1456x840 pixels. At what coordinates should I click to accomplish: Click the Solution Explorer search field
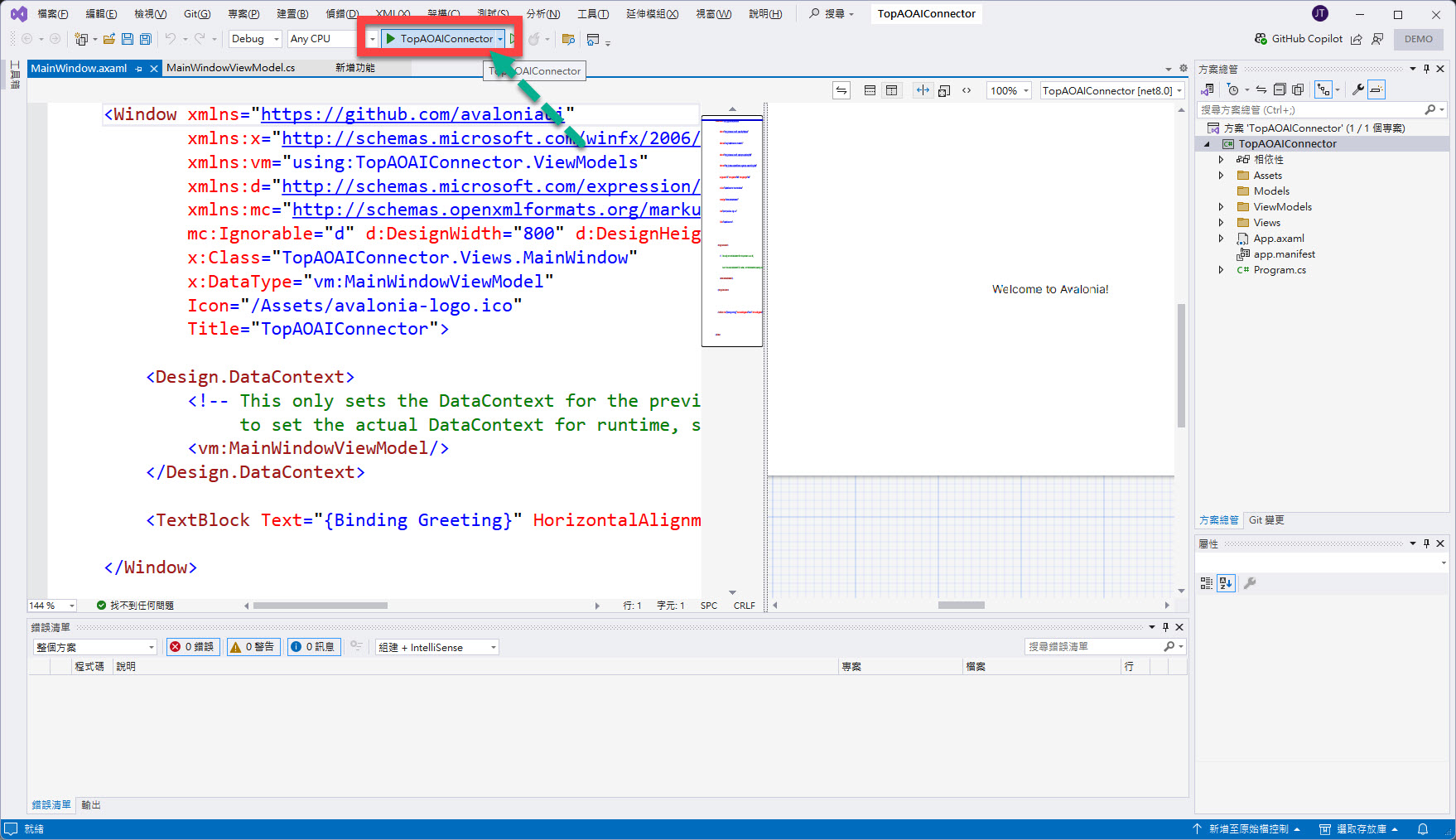(1322, 109)
